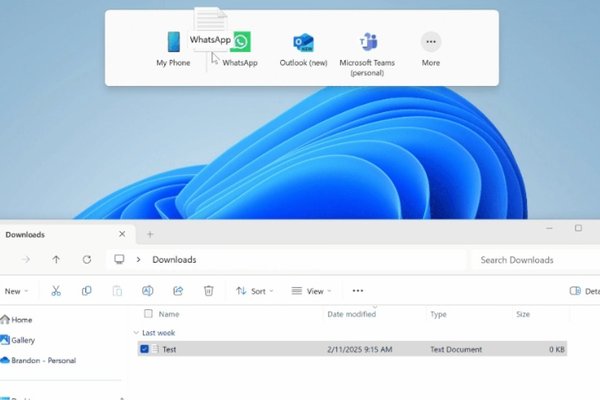Click the Text Document type cell
Viewport: 600px width, 400px height.
pyautogui.click(x=456, y=349)
